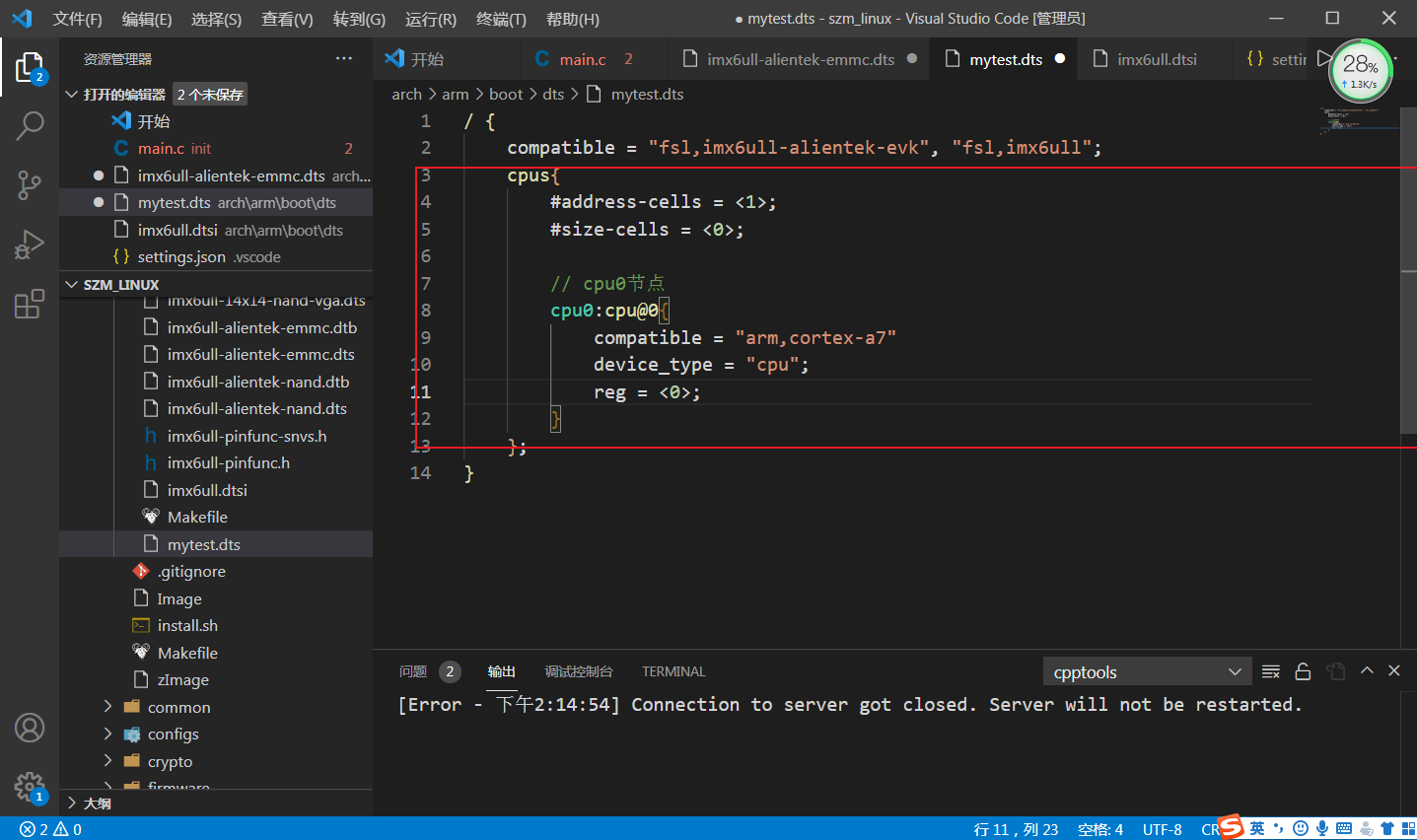Select main.c in Open Editors list
1417x840 pixels.
point(216,148)
